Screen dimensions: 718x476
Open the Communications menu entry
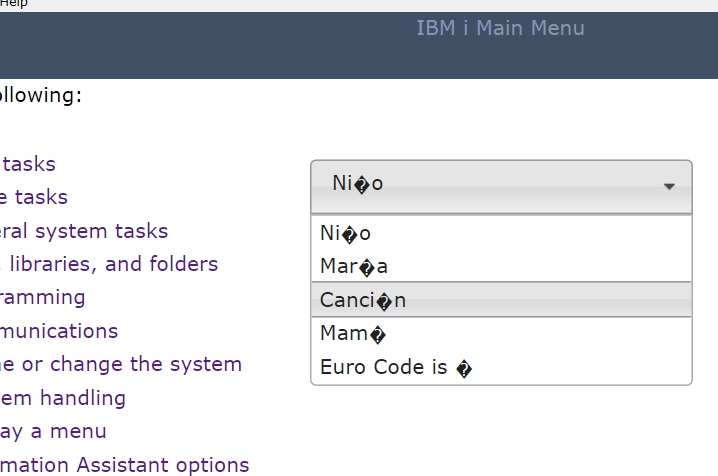(x=59, y=331)
